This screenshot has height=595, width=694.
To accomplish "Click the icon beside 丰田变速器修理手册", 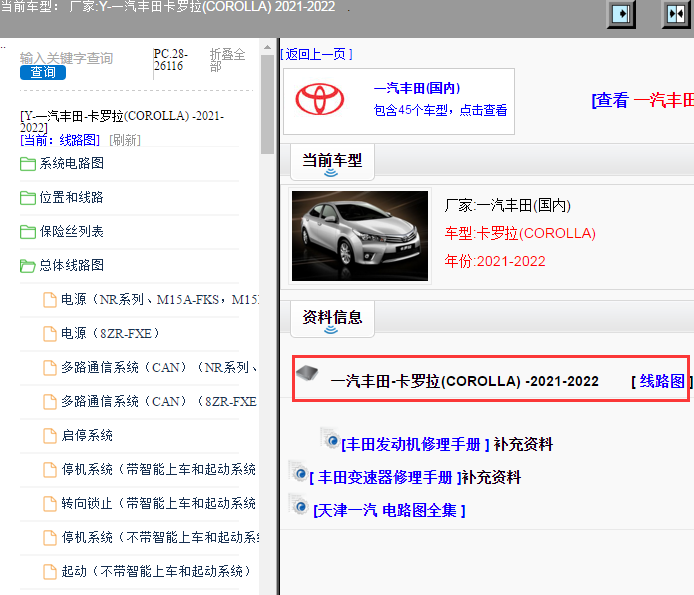I will click(x=298, y=472).
